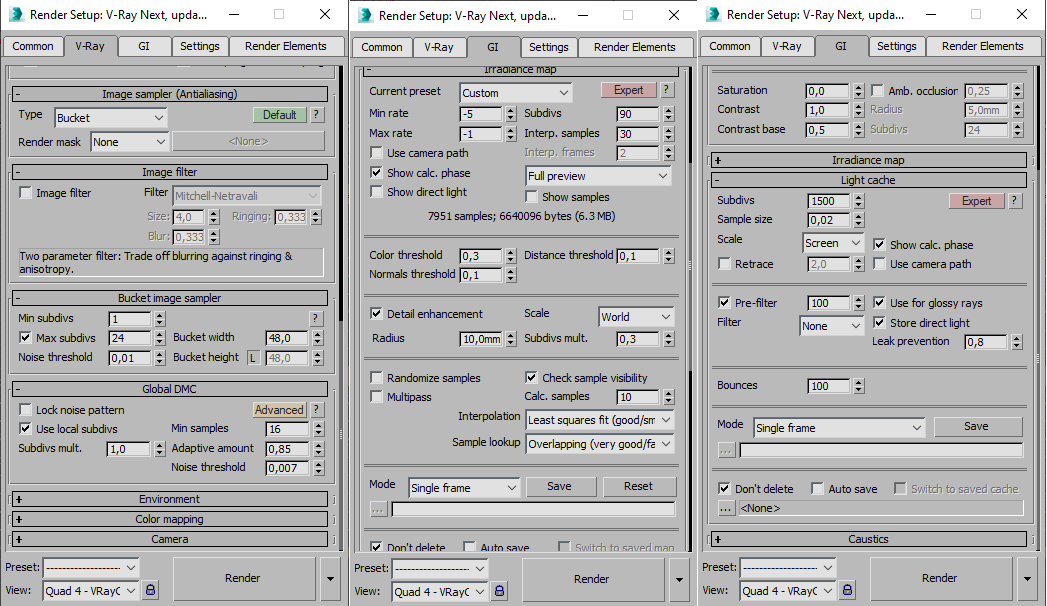
Task: Open the Full preview dropdown
Action: pyautogui.click(x=598, y=176)
